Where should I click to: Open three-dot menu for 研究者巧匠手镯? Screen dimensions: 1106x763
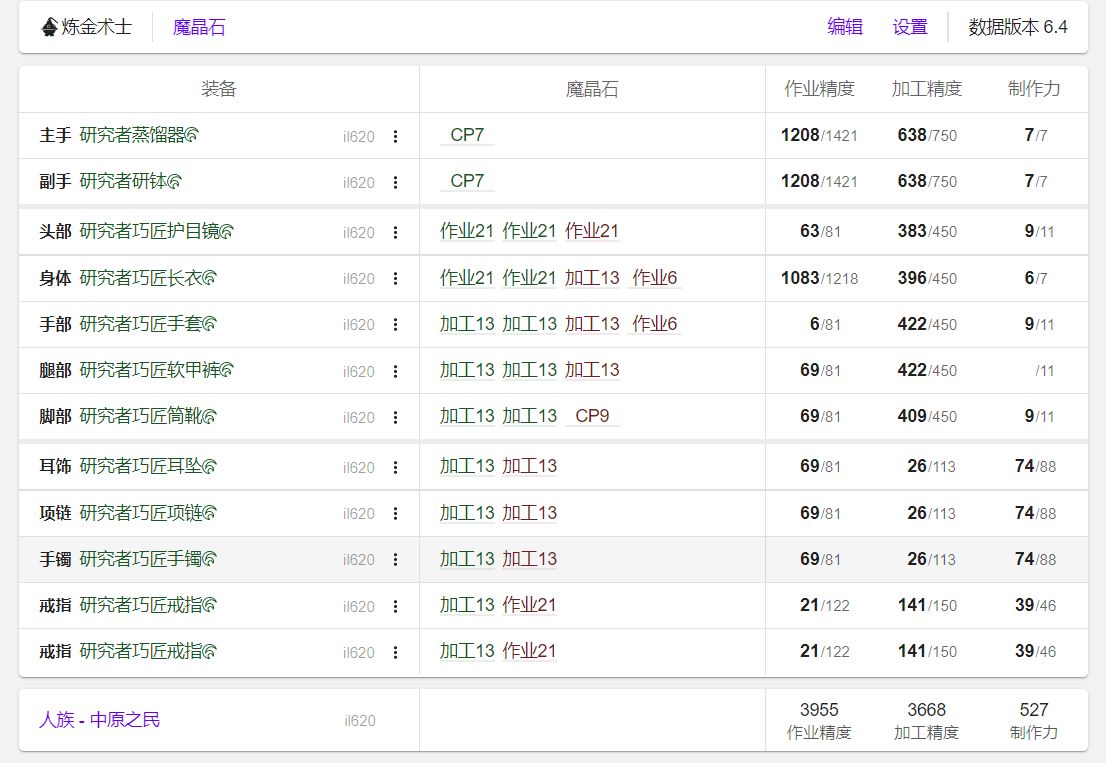tap(395, 559)
